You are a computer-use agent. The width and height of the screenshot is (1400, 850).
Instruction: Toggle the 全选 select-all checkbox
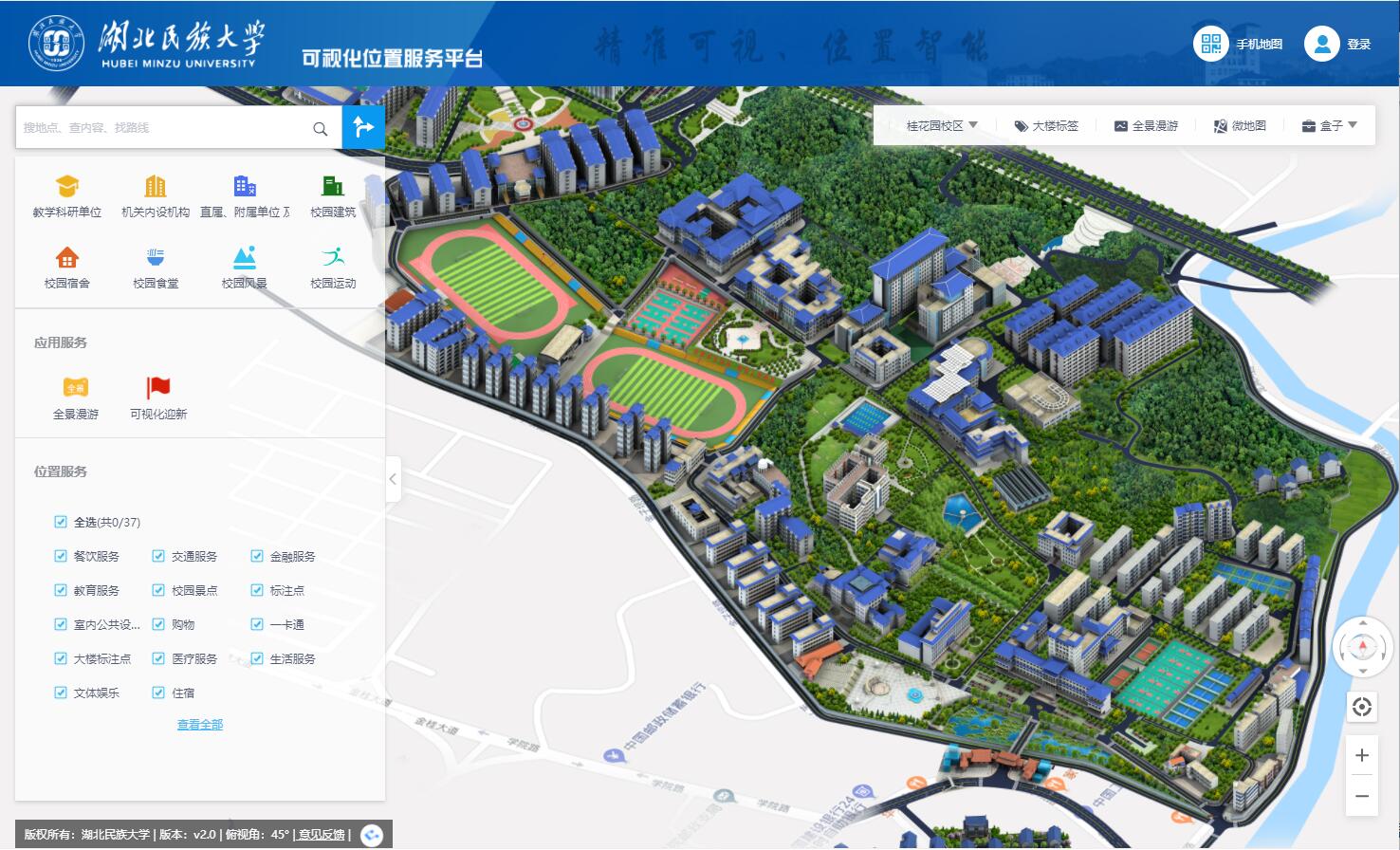(61, 522)
